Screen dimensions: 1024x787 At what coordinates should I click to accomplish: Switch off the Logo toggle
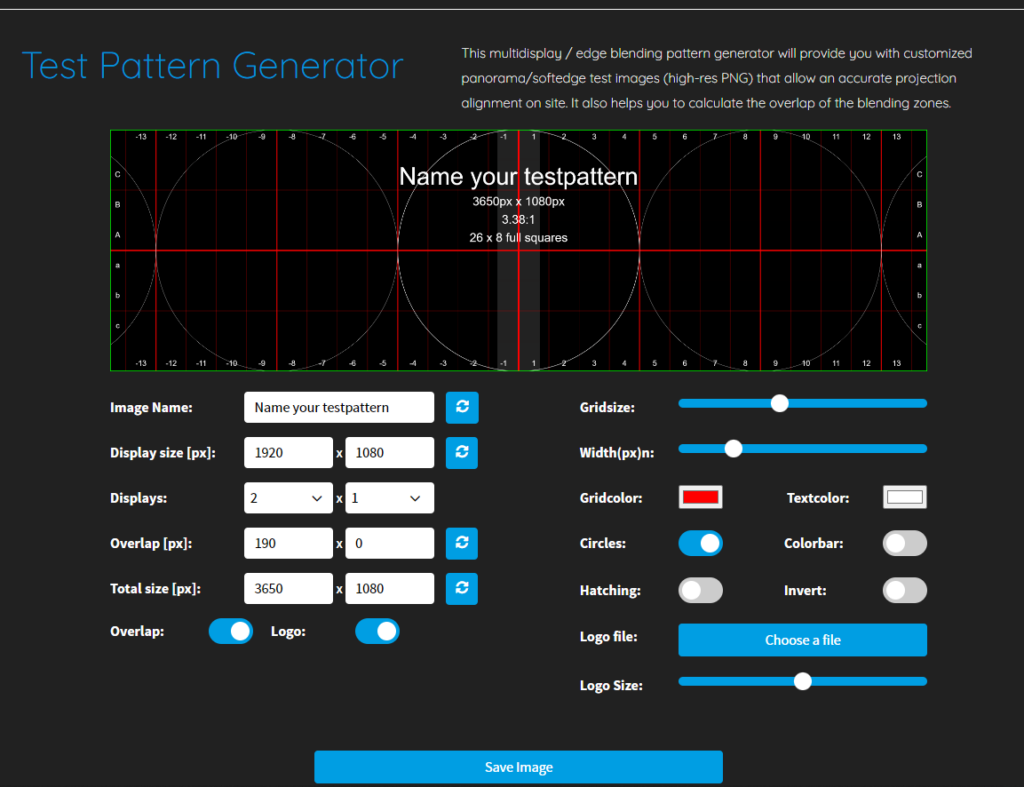coord(377,632)
